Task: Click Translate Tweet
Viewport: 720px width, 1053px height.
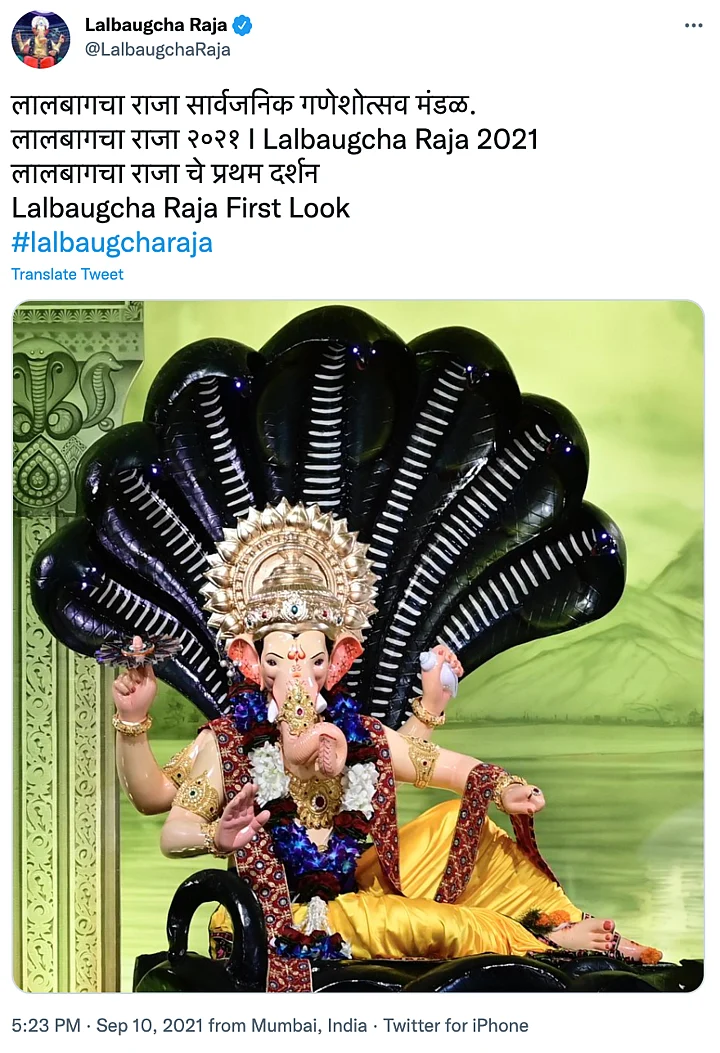Action: click(x=67, y=274)
